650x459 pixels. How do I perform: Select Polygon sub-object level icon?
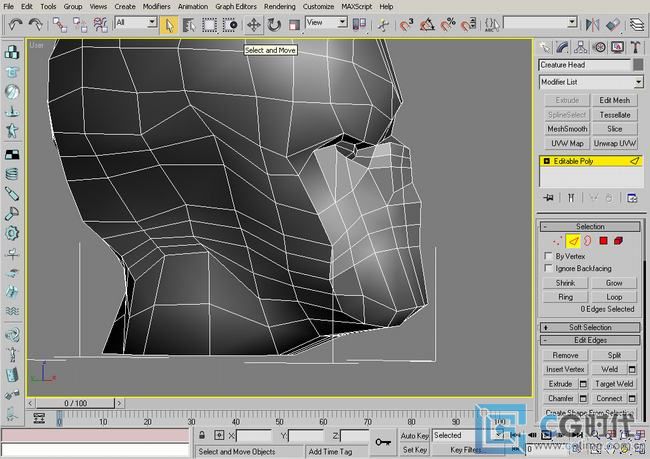tap(604, 241)
